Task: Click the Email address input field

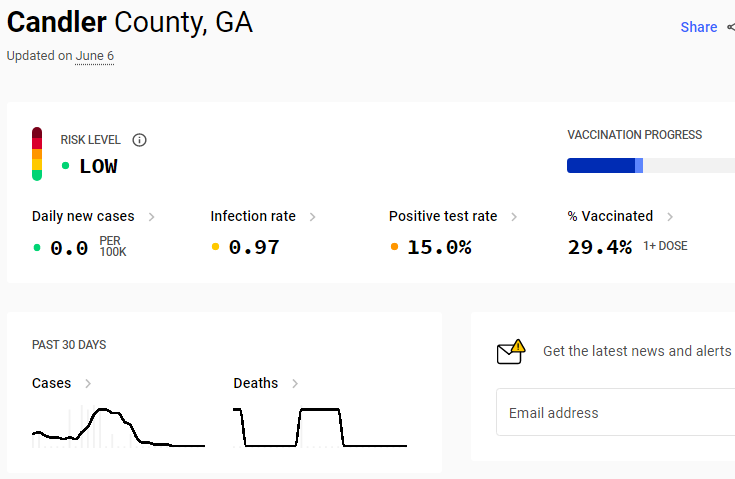Action: [x=615, y=412]
